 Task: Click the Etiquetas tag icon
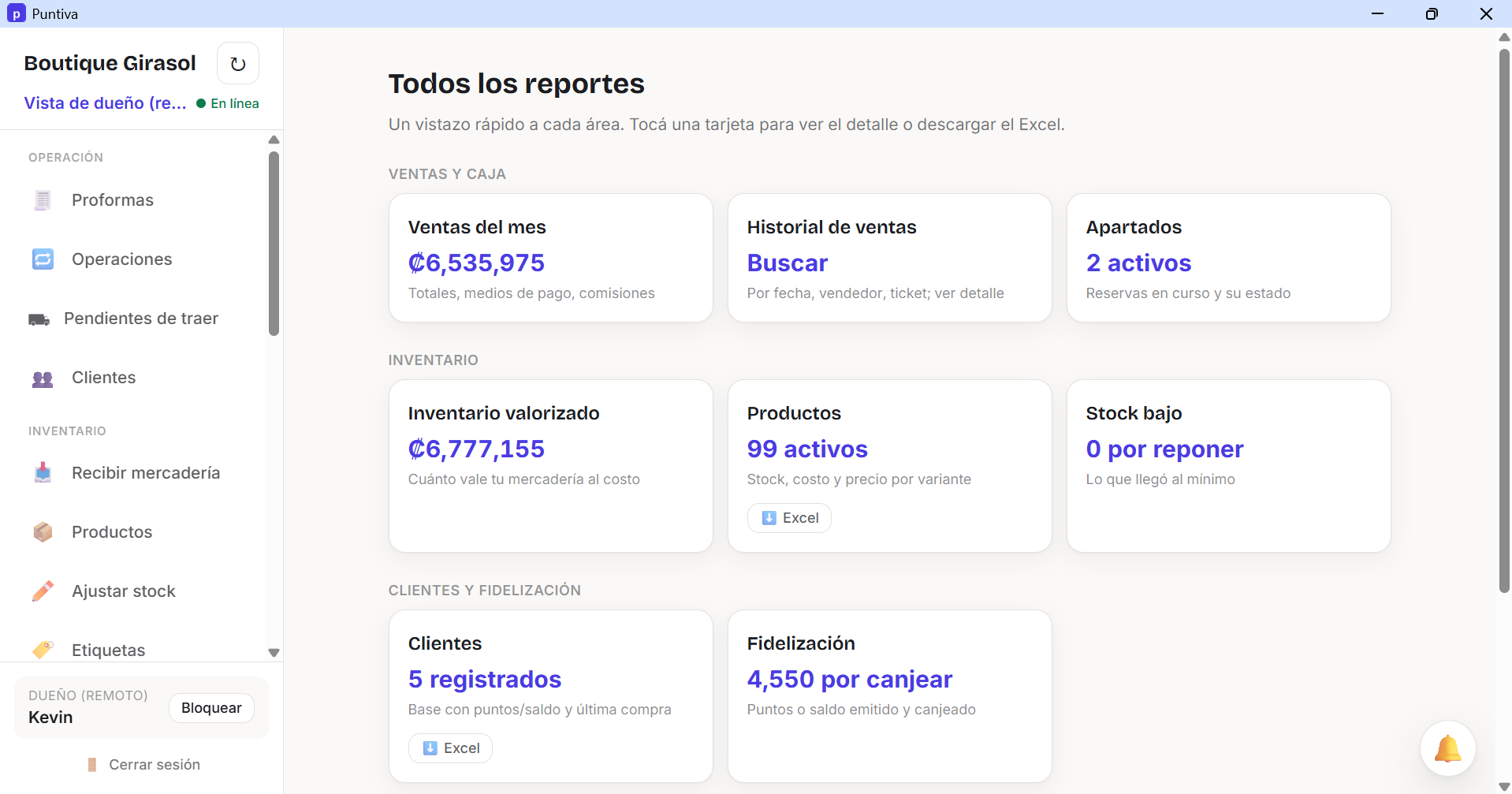pyautogui.click(x=43, y=650)
